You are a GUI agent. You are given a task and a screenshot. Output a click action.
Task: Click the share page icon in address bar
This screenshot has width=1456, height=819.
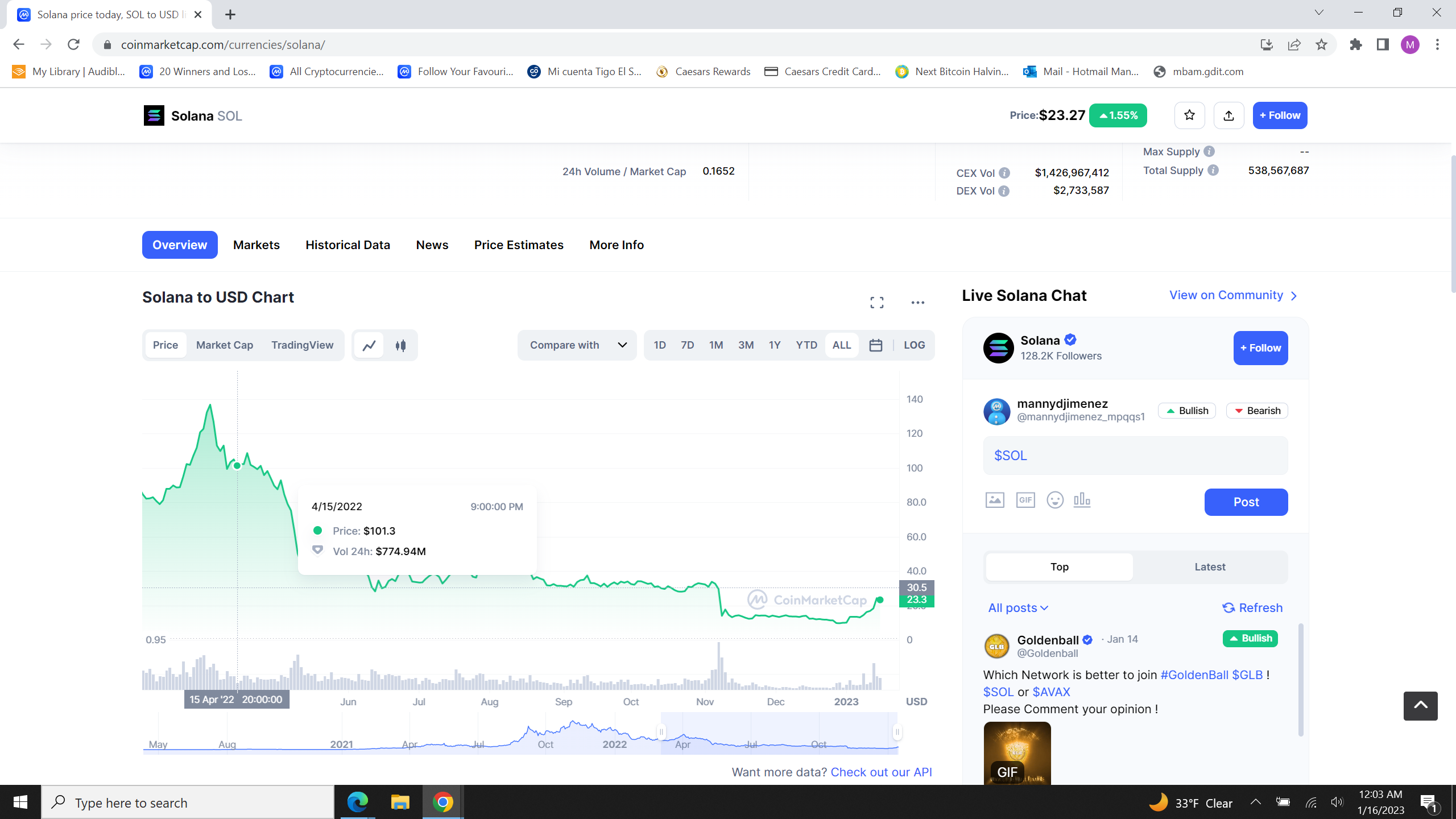point(1294,44)
